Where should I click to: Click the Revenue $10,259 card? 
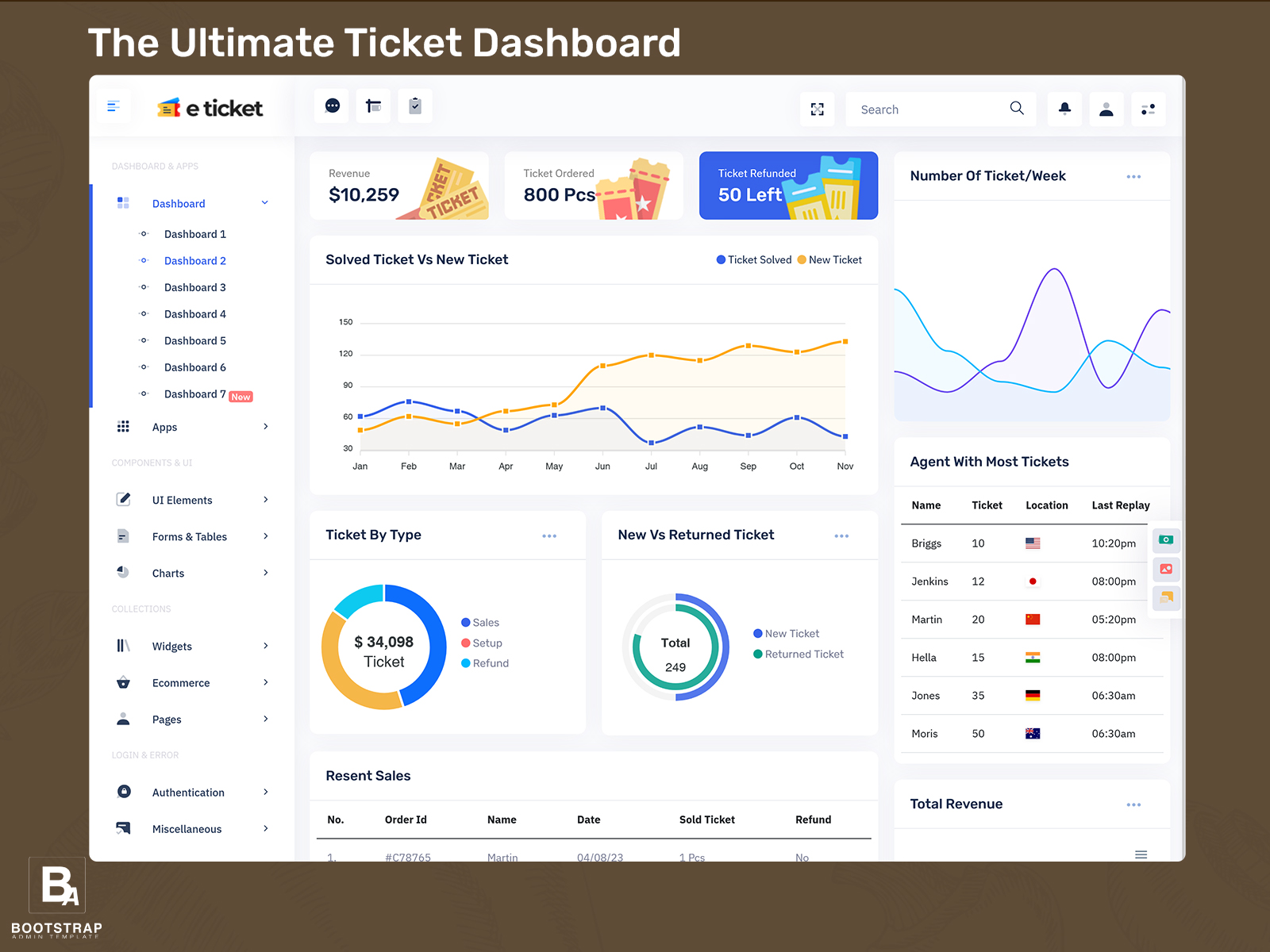[x=399, y=186]
